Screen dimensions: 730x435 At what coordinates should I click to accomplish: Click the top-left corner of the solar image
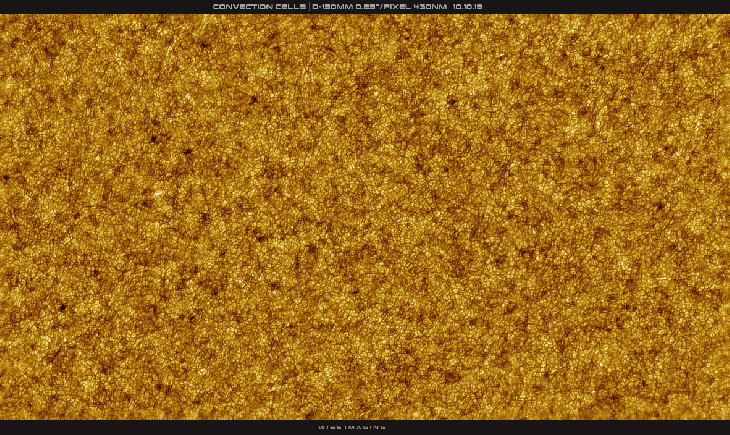coord(3,17)
